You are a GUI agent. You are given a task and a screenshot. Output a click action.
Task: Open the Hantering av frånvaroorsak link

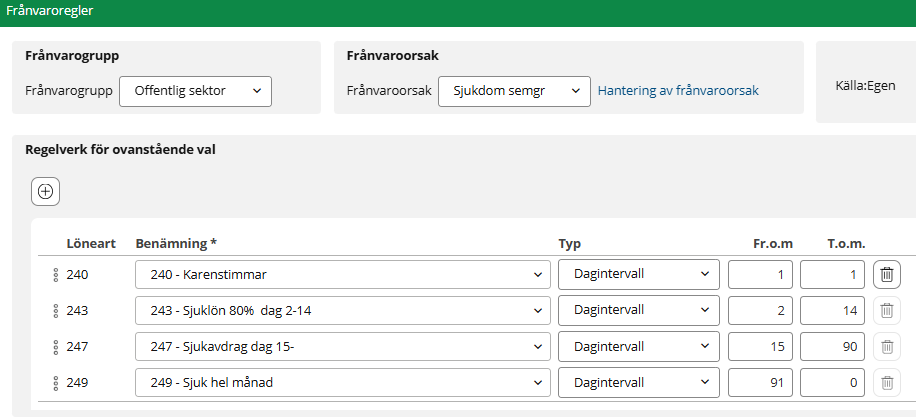coord(678,91)
